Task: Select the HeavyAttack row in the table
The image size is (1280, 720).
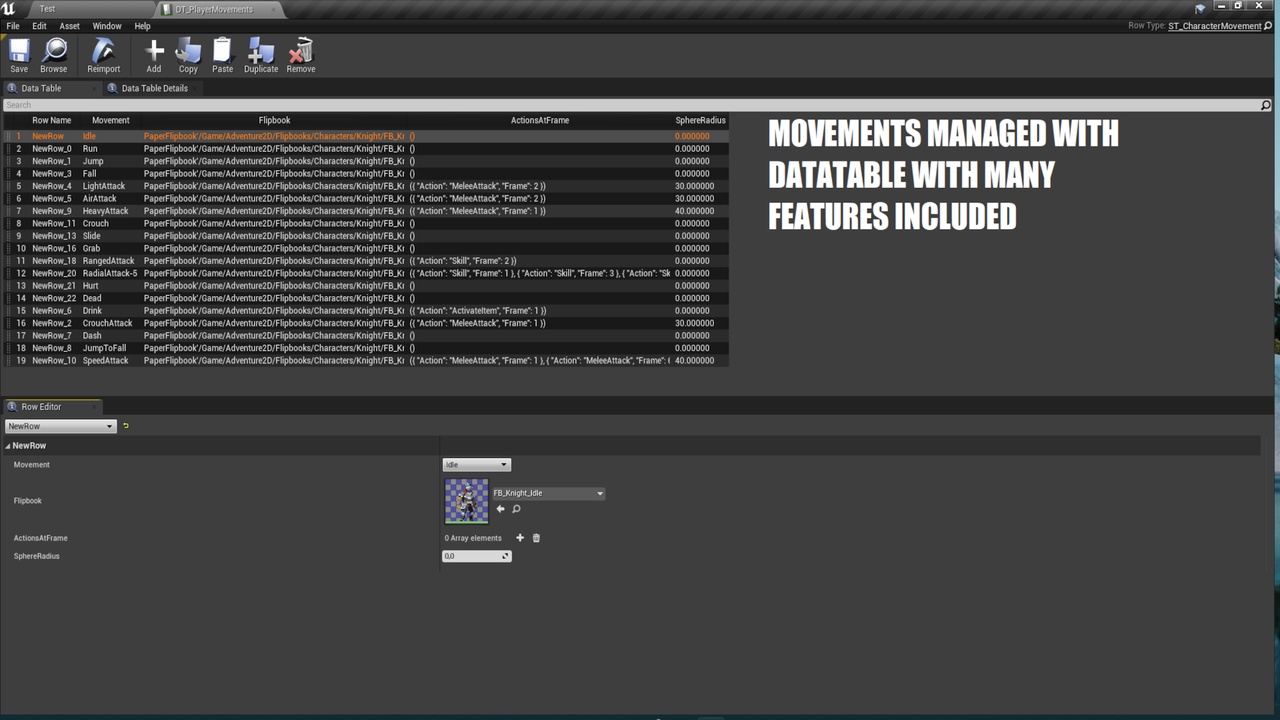Action: (366, 211)
